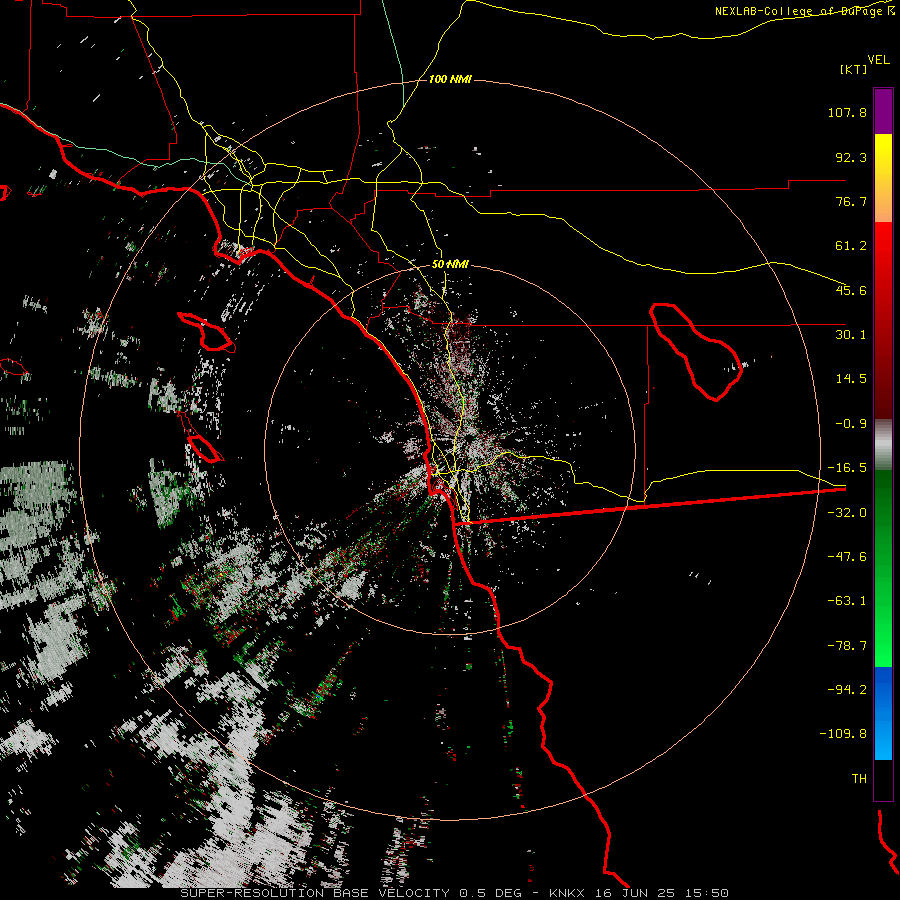Click the -32.0 legend value

[x=847, y=513]
